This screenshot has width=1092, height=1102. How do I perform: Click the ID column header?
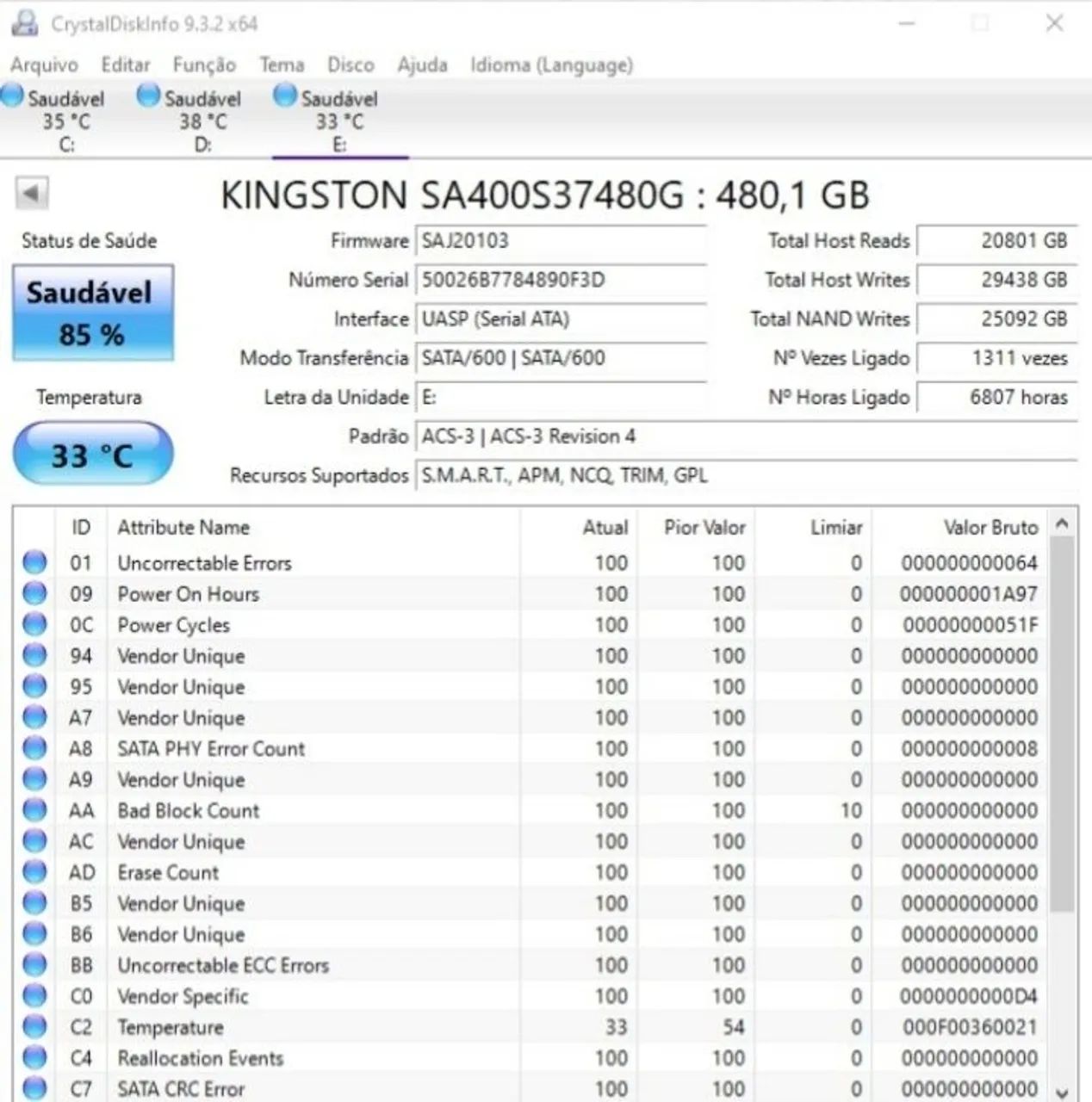pos(81,527)
